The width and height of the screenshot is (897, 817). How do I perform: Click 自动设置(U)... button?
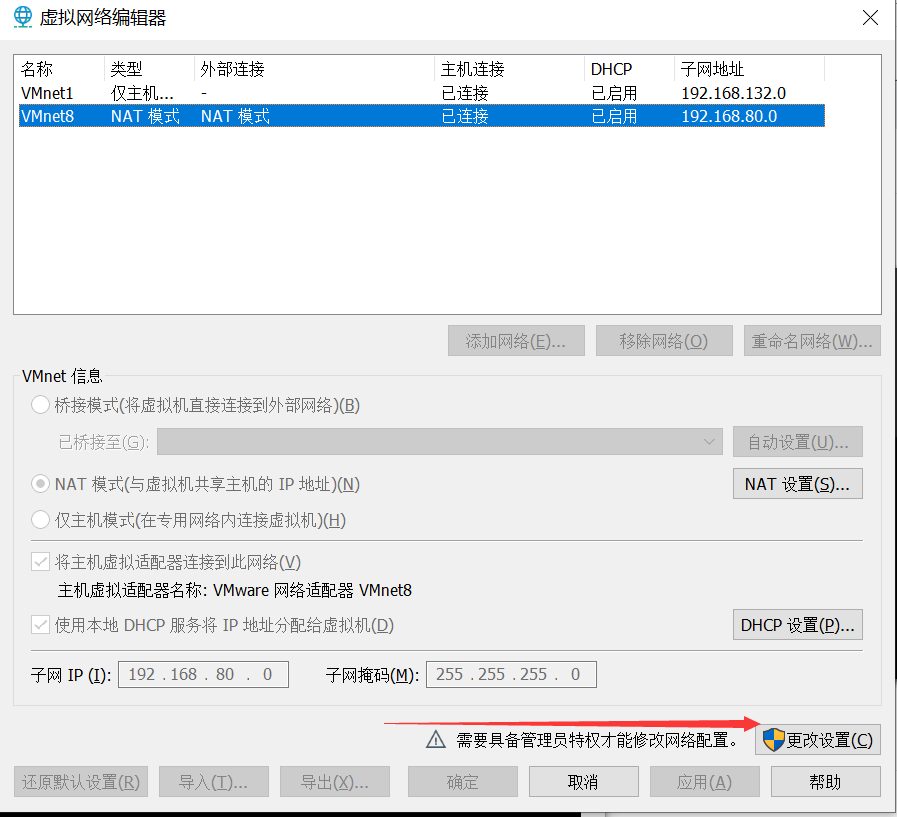[797, 442]
